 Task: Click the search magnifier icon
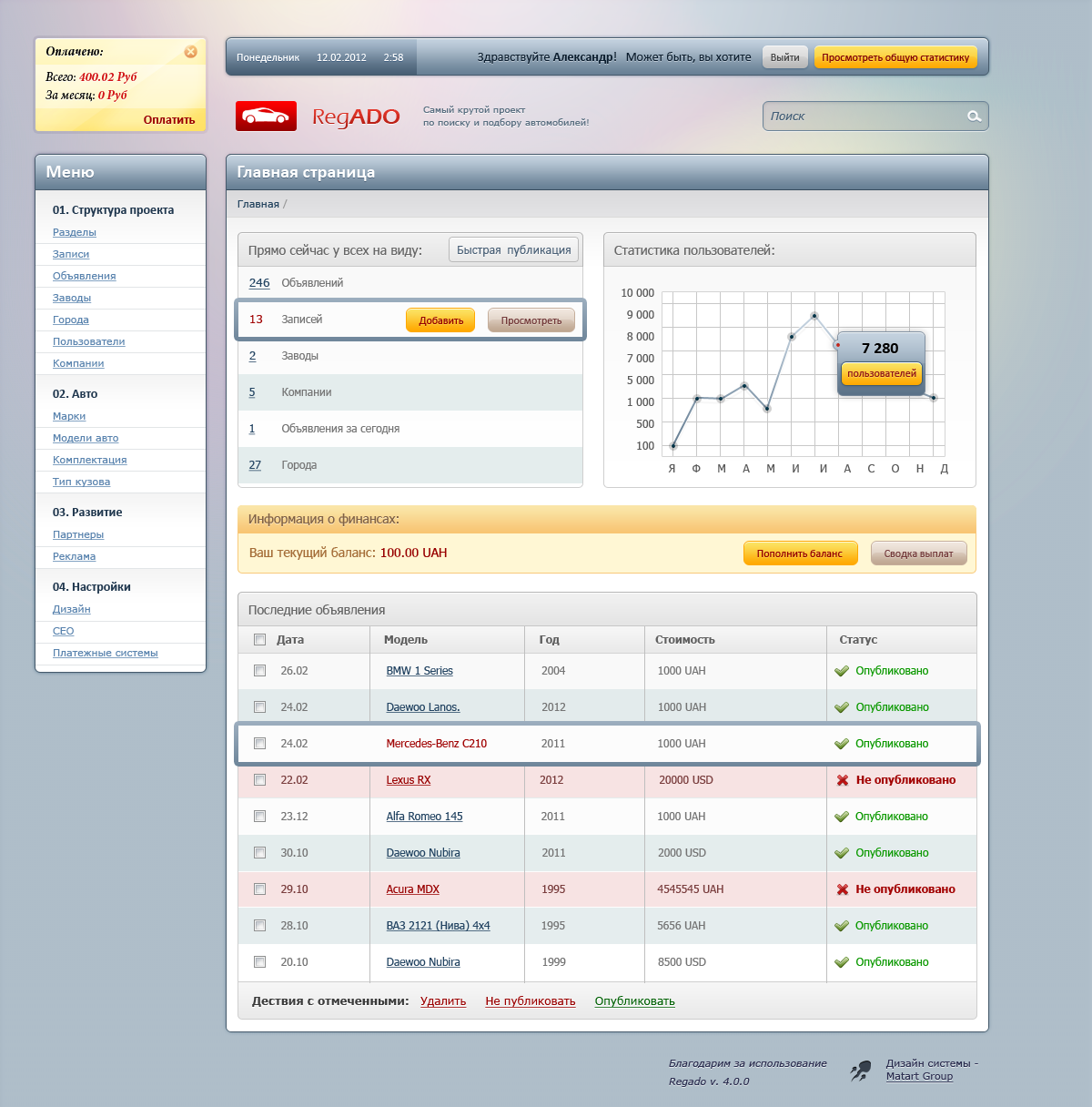(x=974, y=117)
